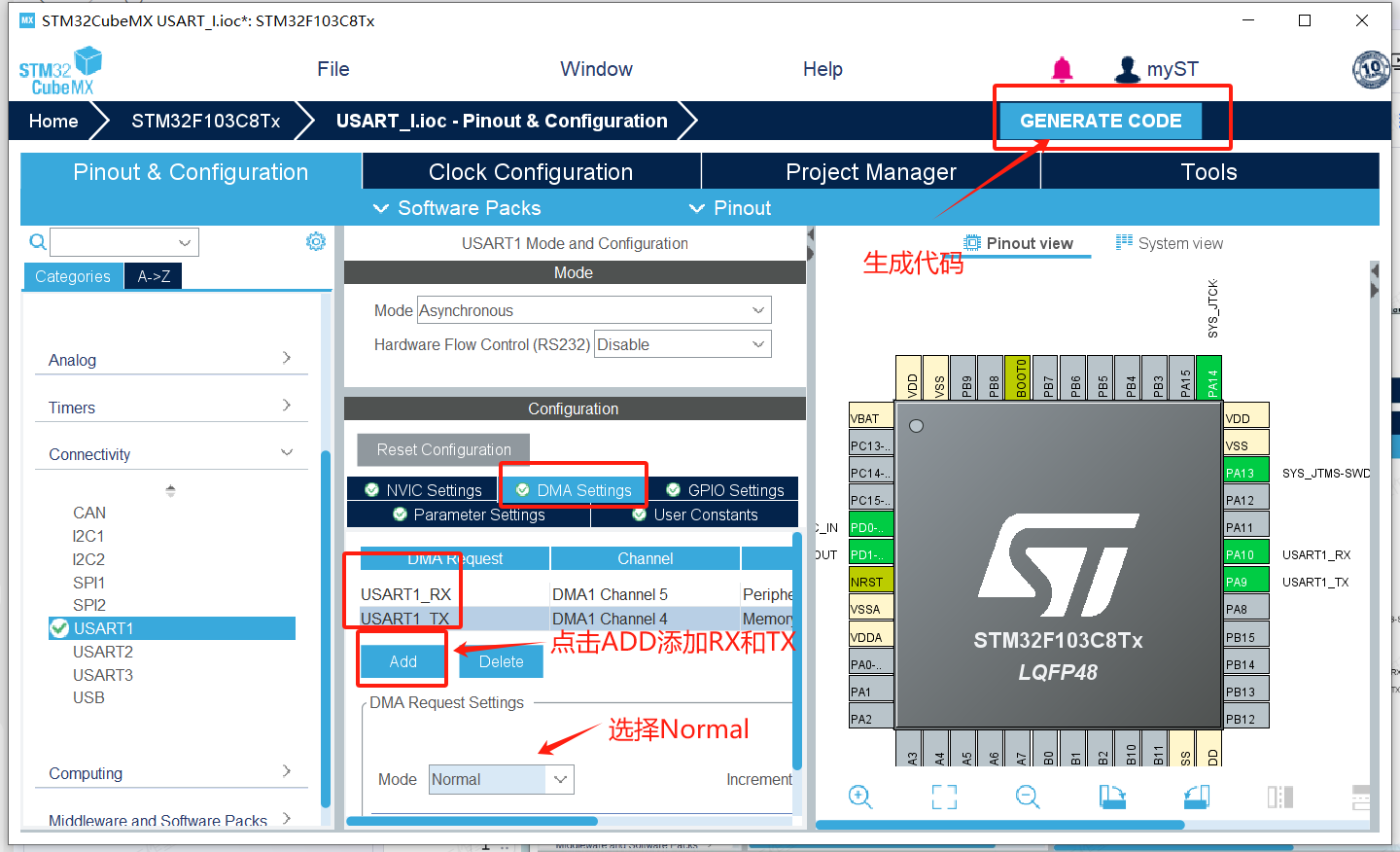Click the pinout view horizontal scrollbar
Screen dimensions: 1400x852
pos(999,825)
